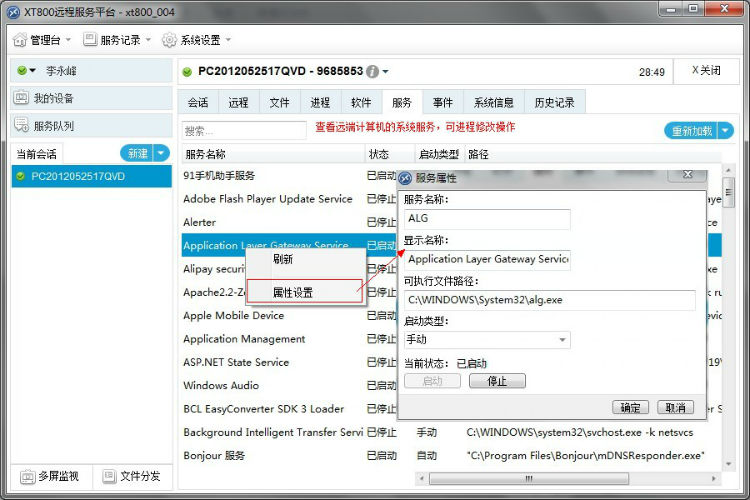
Task: Click the 服务记录 service log icon
Action: pyautogui.click(x=90, y=40)
